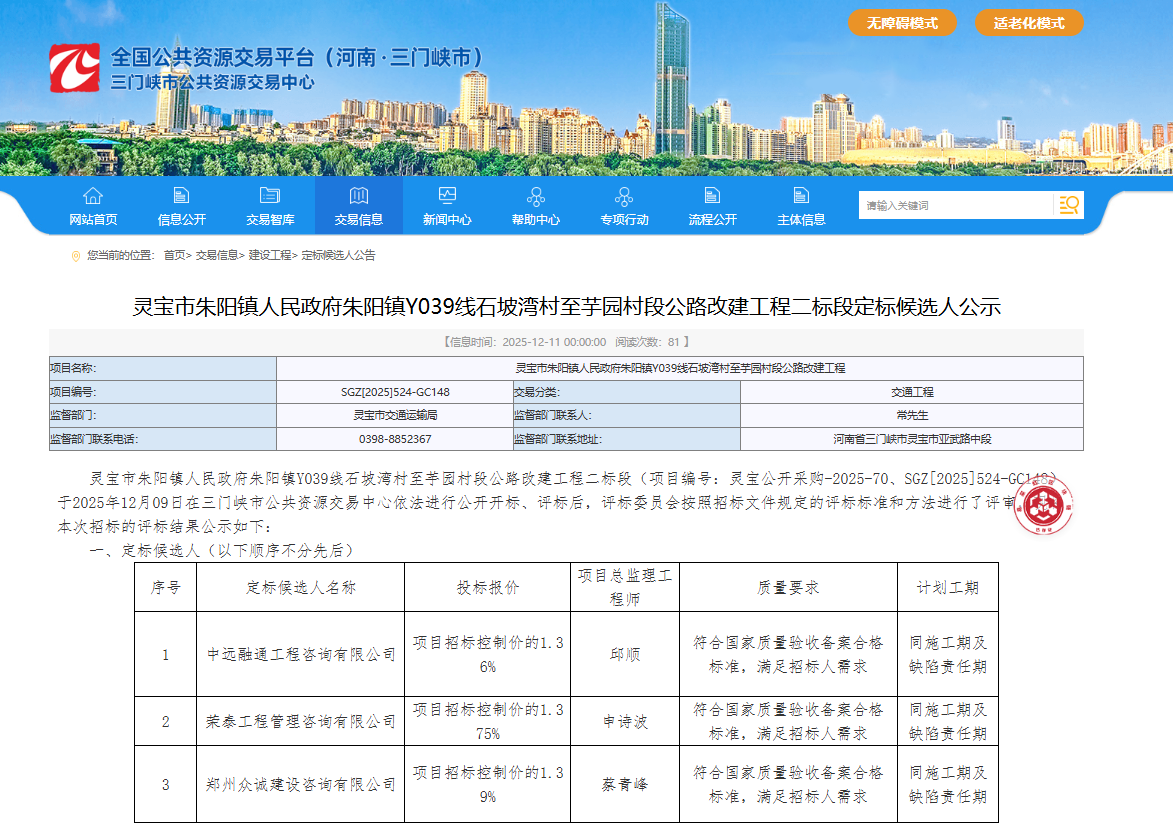
Task: Click the 帮助中心 nodes icon
Action: pos(536,196)
